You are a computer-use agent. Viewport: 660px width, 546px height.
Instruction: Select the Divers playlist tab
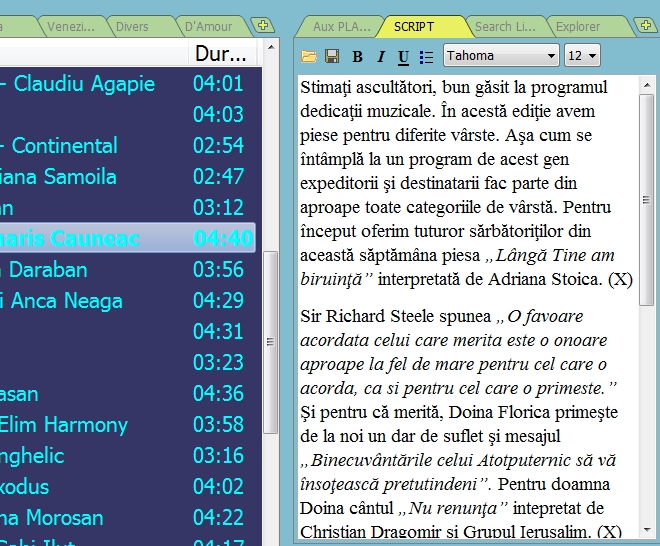tap(132, 27)
